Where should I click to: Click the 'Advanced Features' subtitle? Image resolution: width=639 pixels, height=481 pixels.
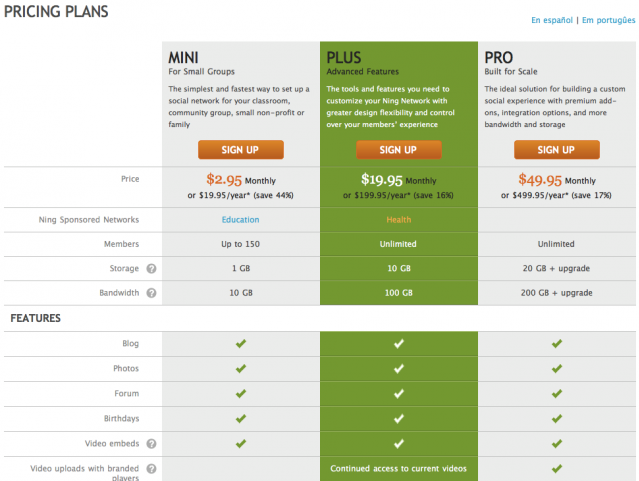pos(363,72)
